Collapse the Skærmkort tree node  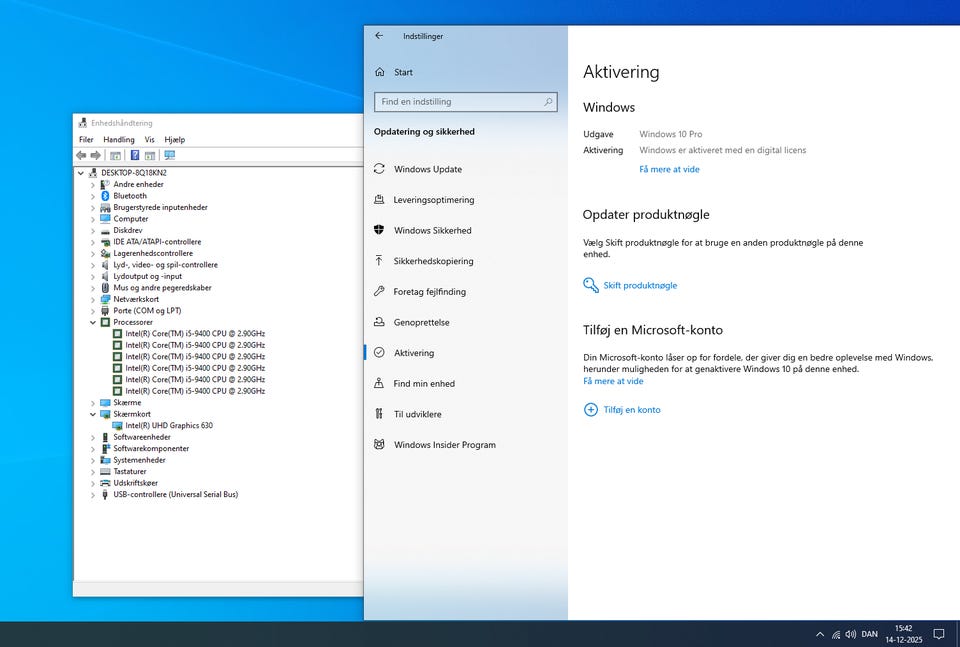[93, 414]
